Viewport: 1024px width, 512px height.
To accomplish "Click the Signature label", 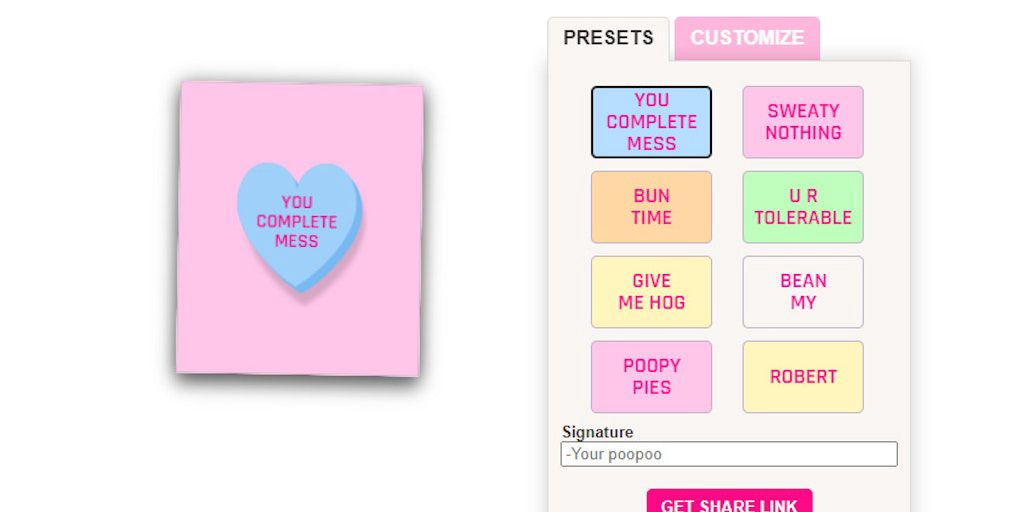I will (597, 432).
